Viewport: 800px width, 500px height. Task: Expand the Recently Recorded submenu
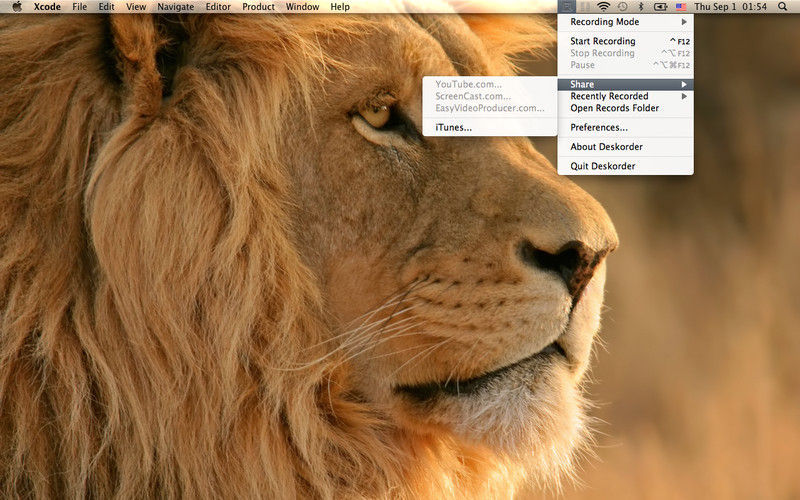point(626,96)
